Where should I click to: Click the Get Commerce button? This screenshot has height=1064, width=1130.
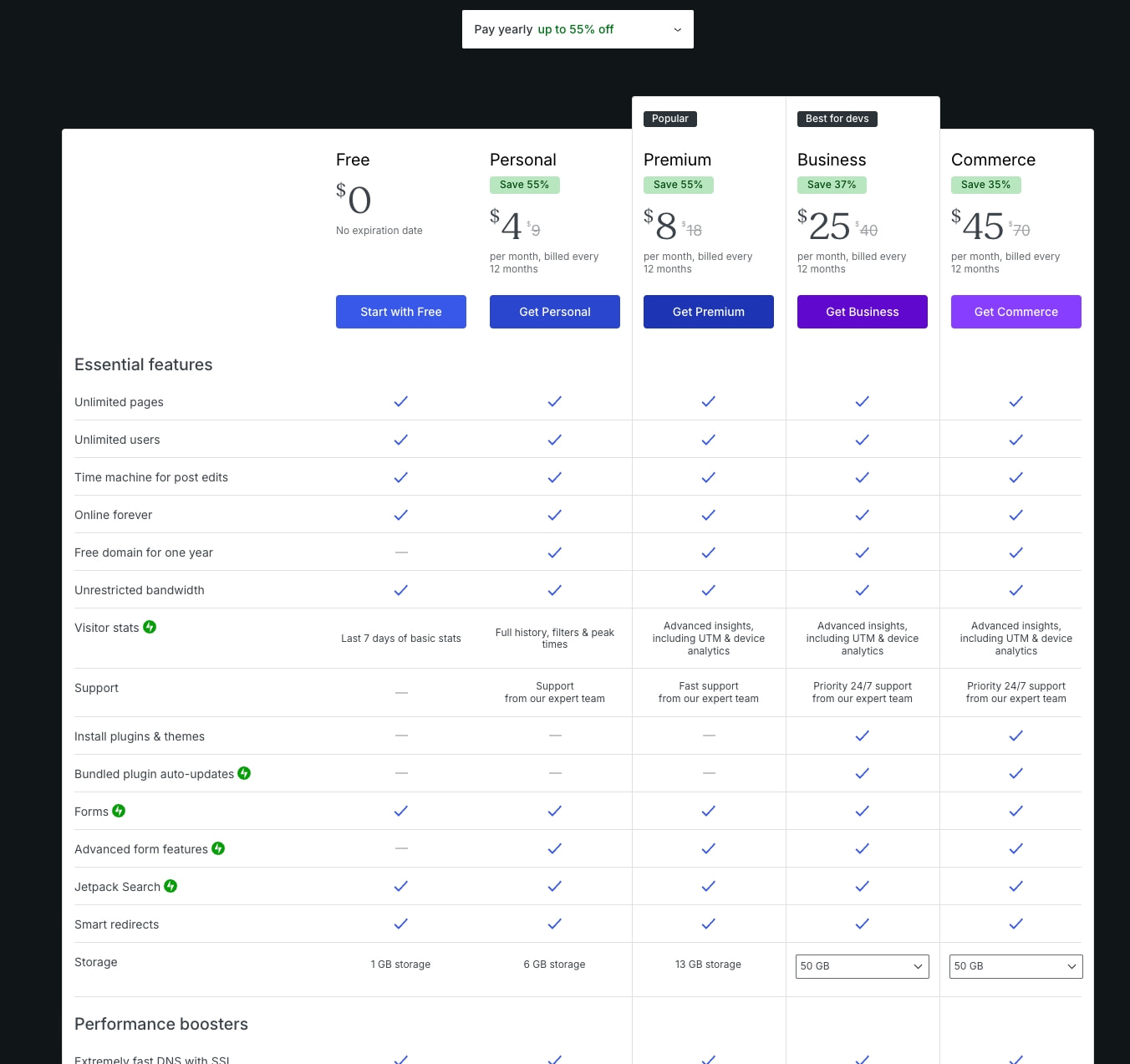(1016, 312)
